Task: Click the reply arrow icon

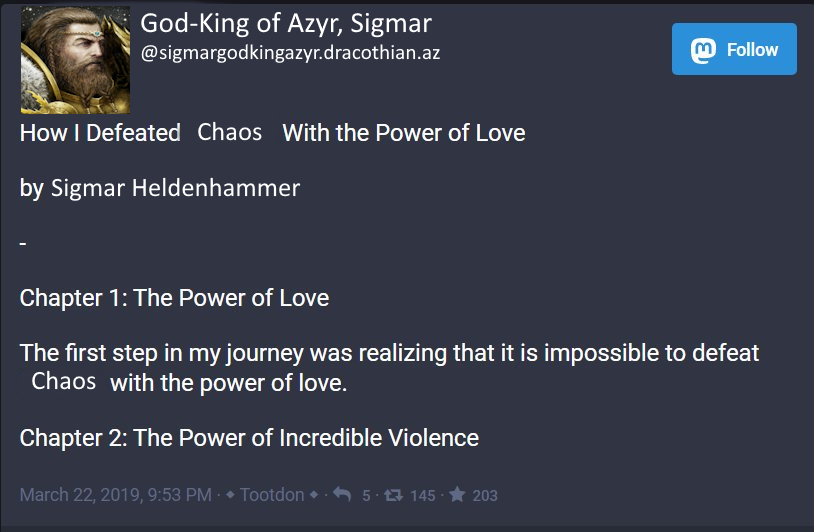Action: click(x=340, y=495)
